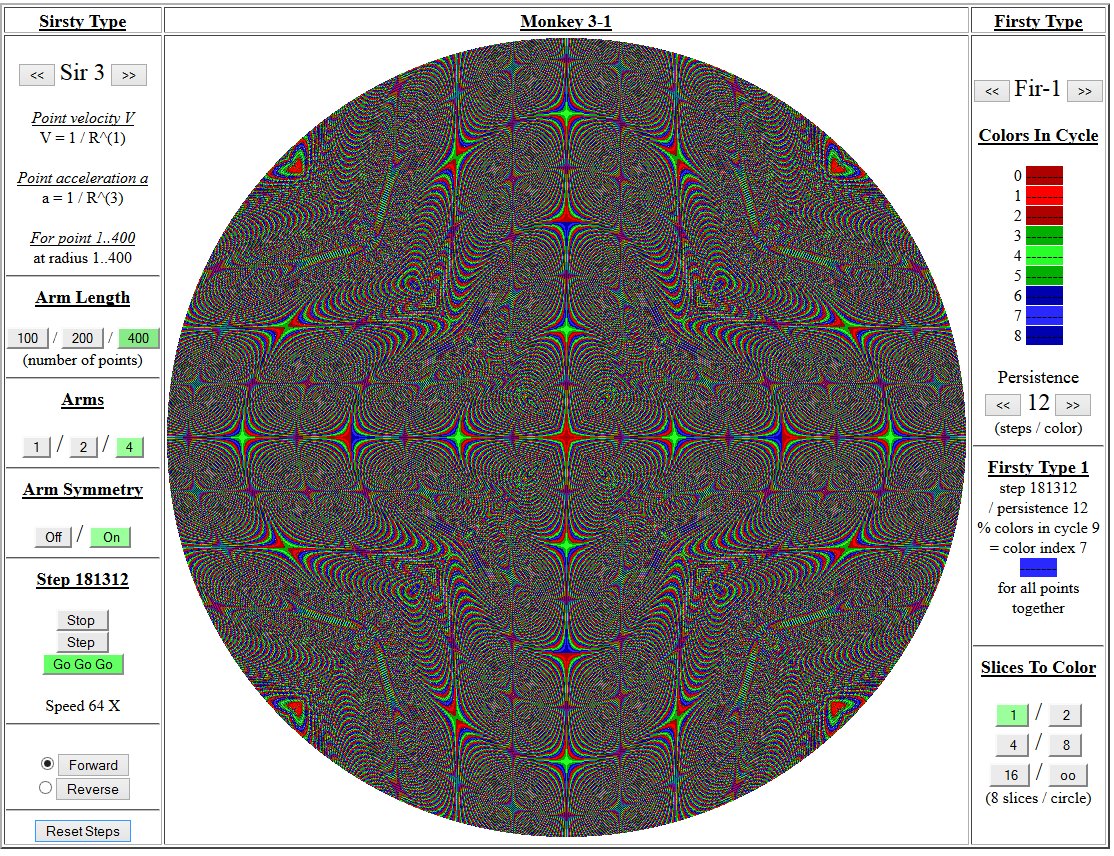This screenshot has width=1114, height=856.
Task: Increase the Persistence value
Action: (x=1073, y=405)
